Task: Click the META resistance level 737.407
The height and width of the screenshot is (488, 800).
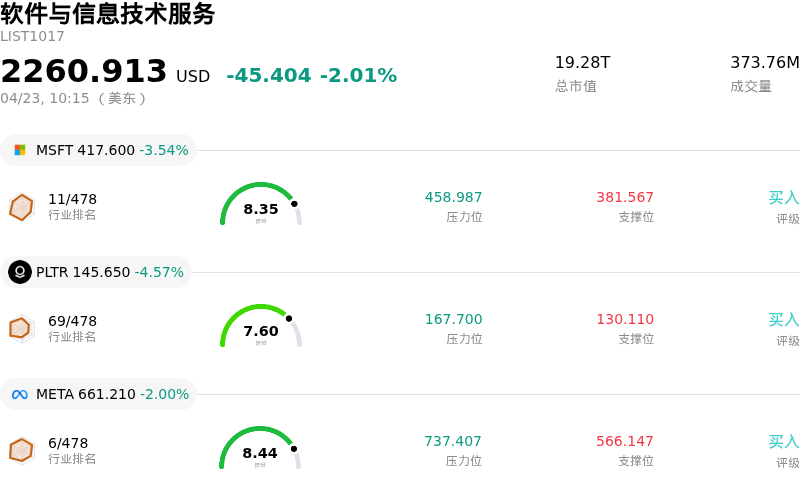Action: (453, 442)
